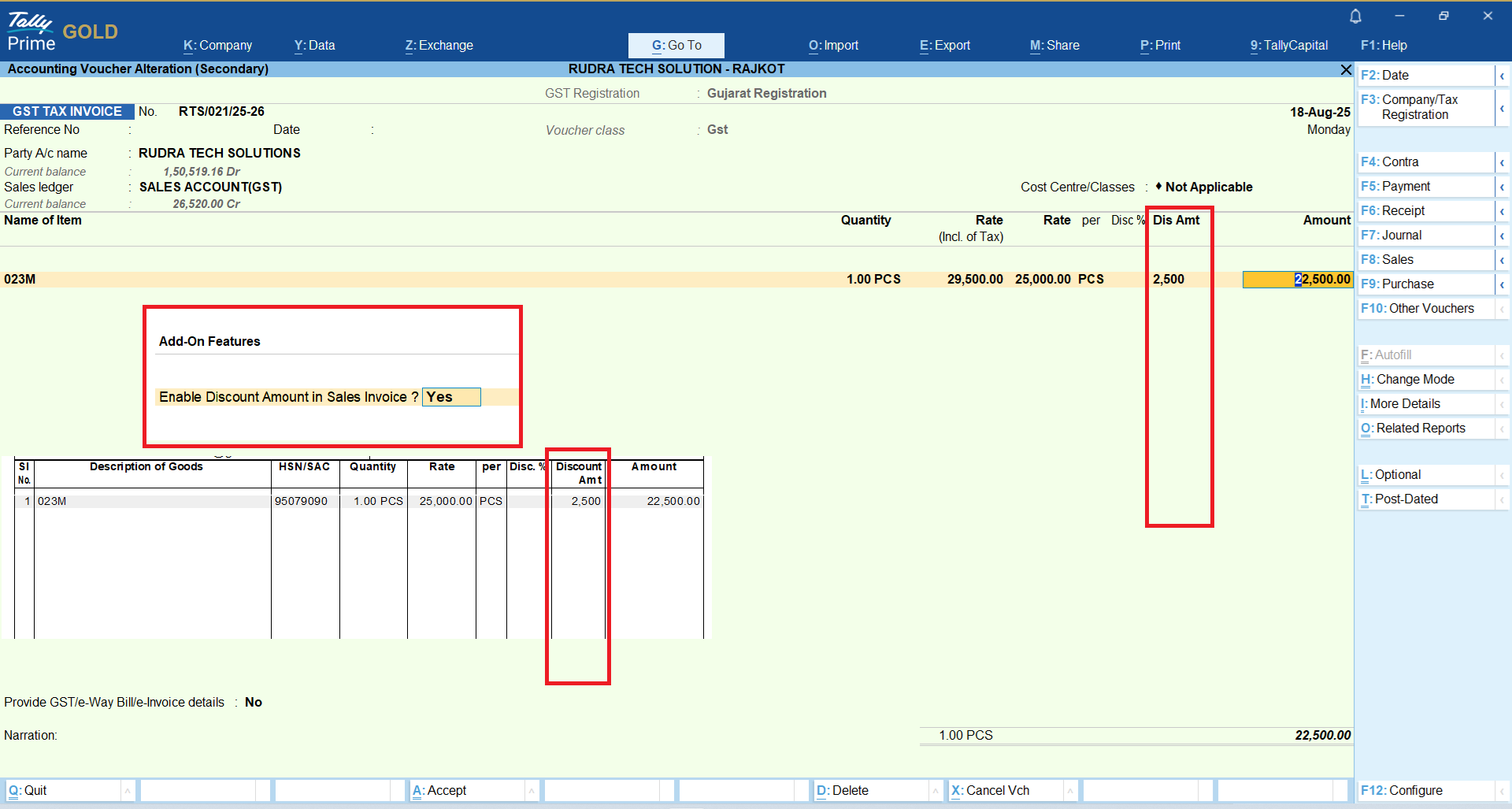Click the highlighted Amount 22,500.00 field
This screenshot has width=1512, height=809.
1296,280
